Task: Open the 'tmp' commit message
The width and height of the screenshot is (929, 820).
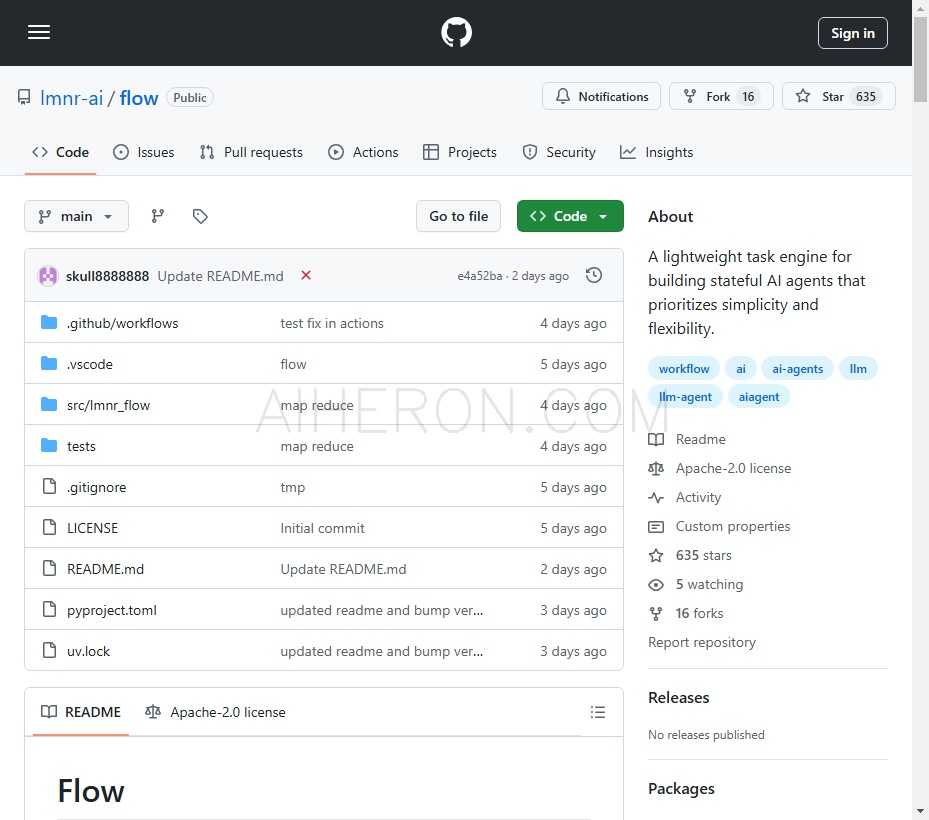Action: (293, 487)
